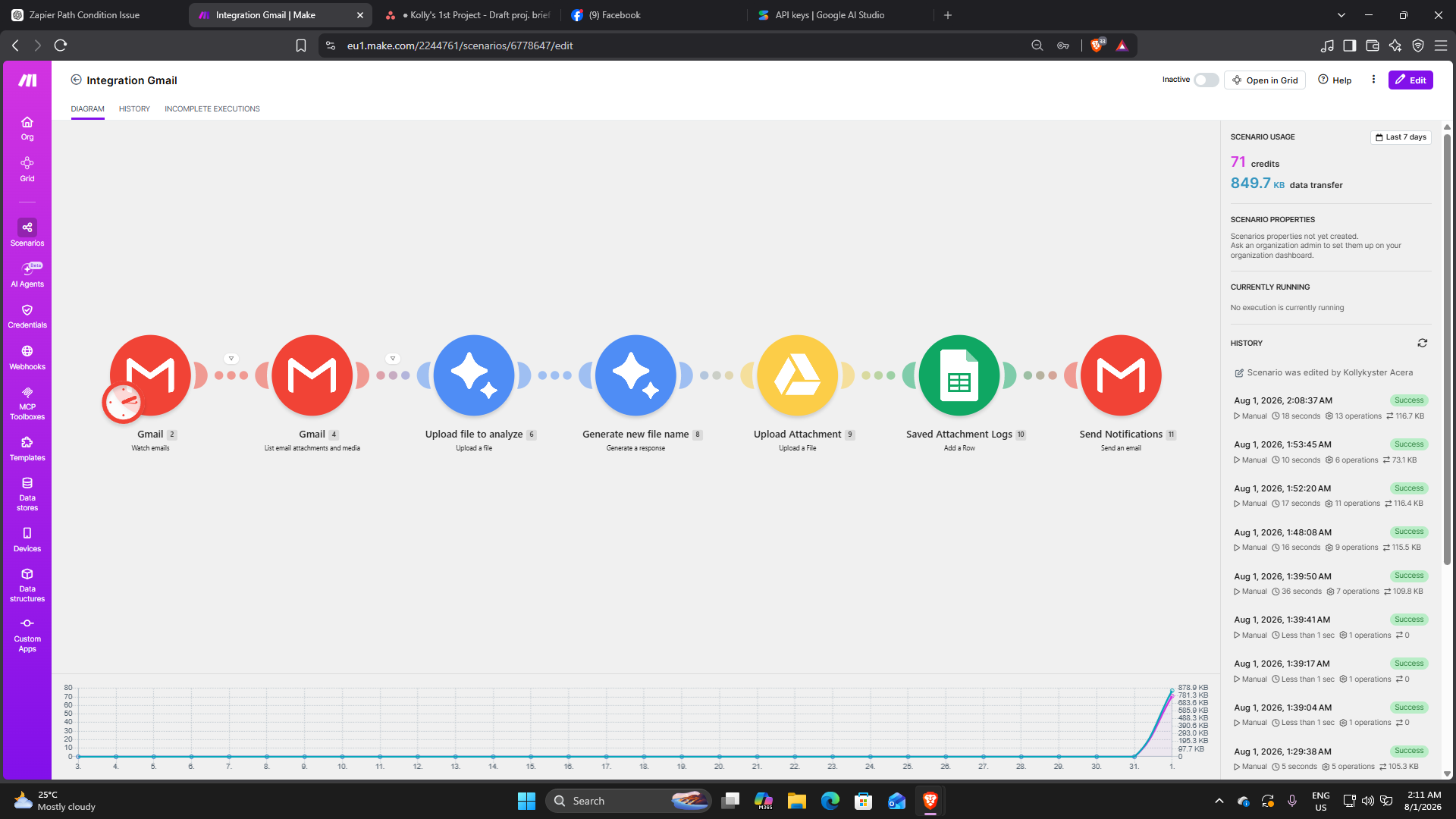Click the clock schedule icon on Gmail trigger
Image resolution: width=1456 pixels, height=819 pixels.
[122, 402]
